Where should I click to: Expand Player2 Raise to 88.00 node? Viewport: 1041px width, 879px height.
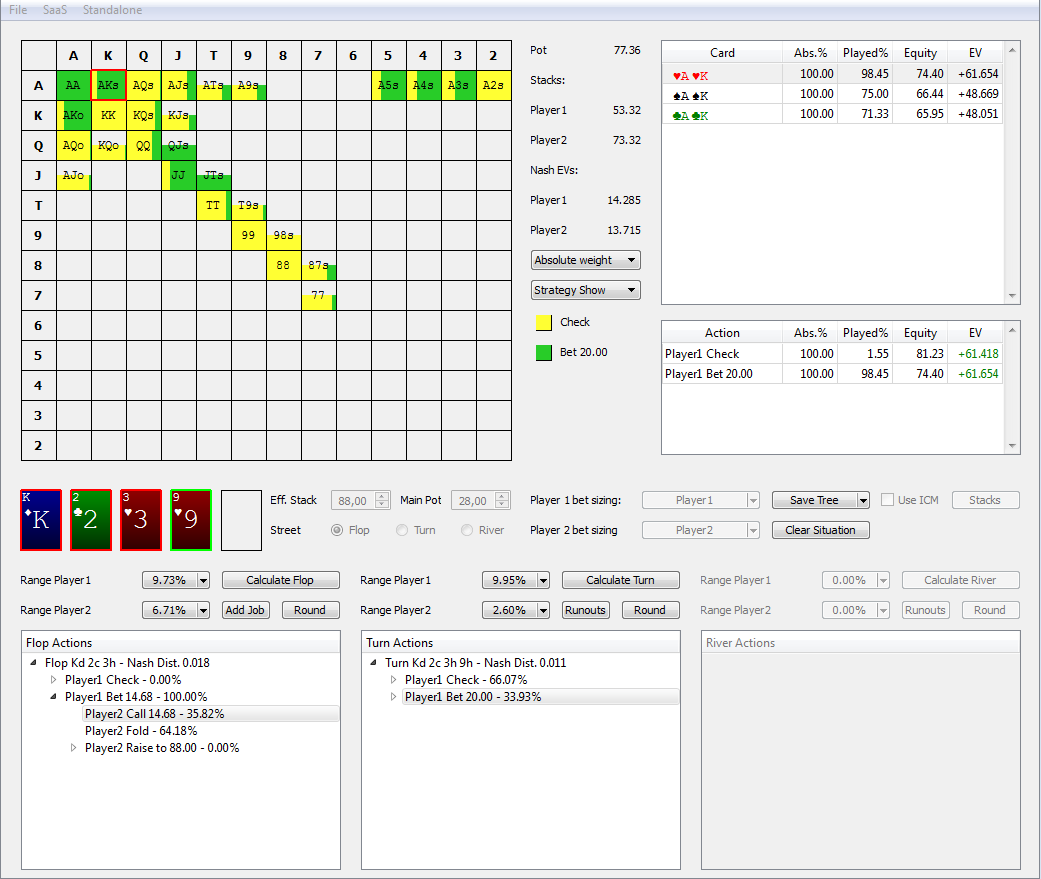(74, 748)
